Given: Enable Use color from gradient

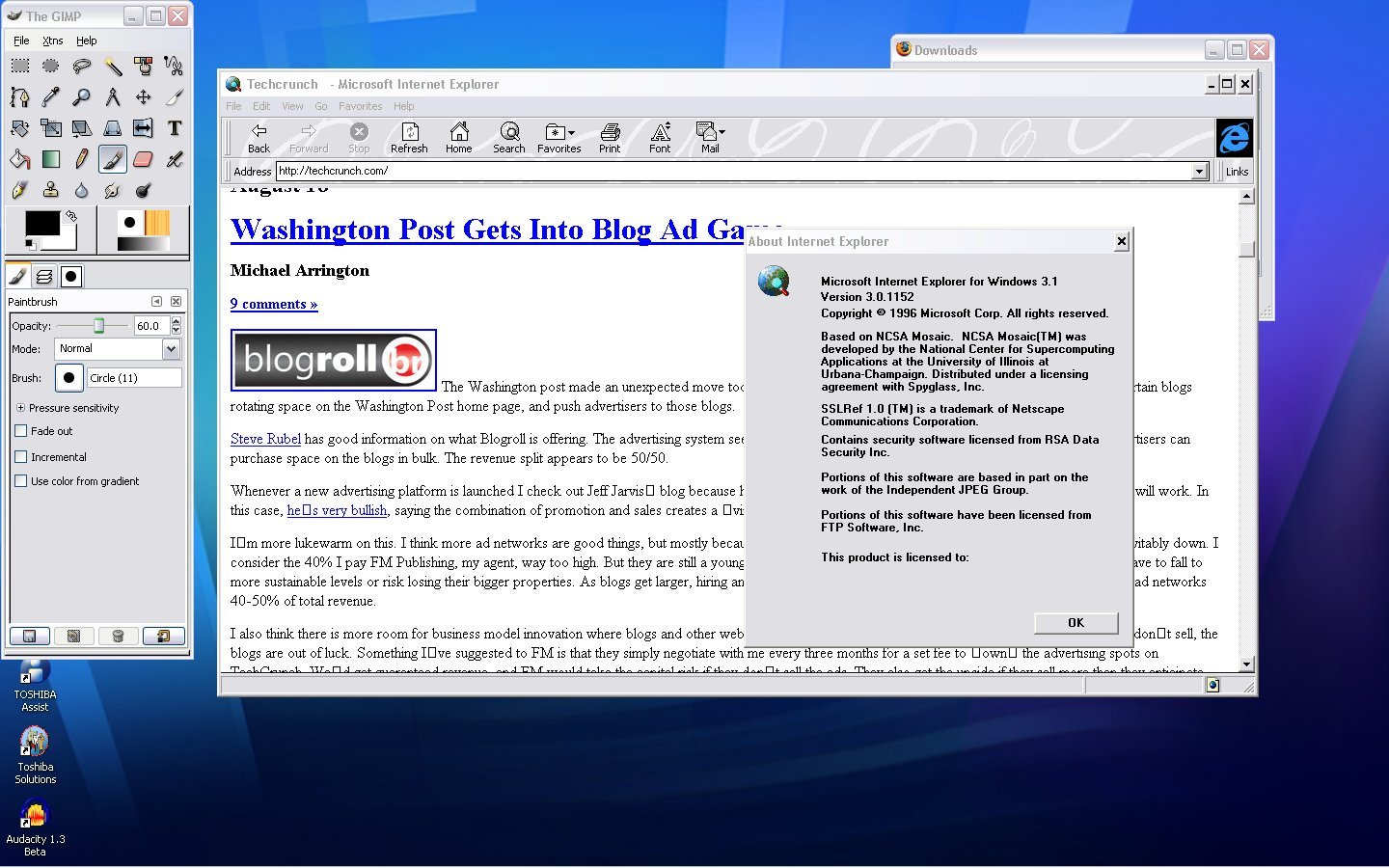Looking at the screenshot, I should pos(20,481).
